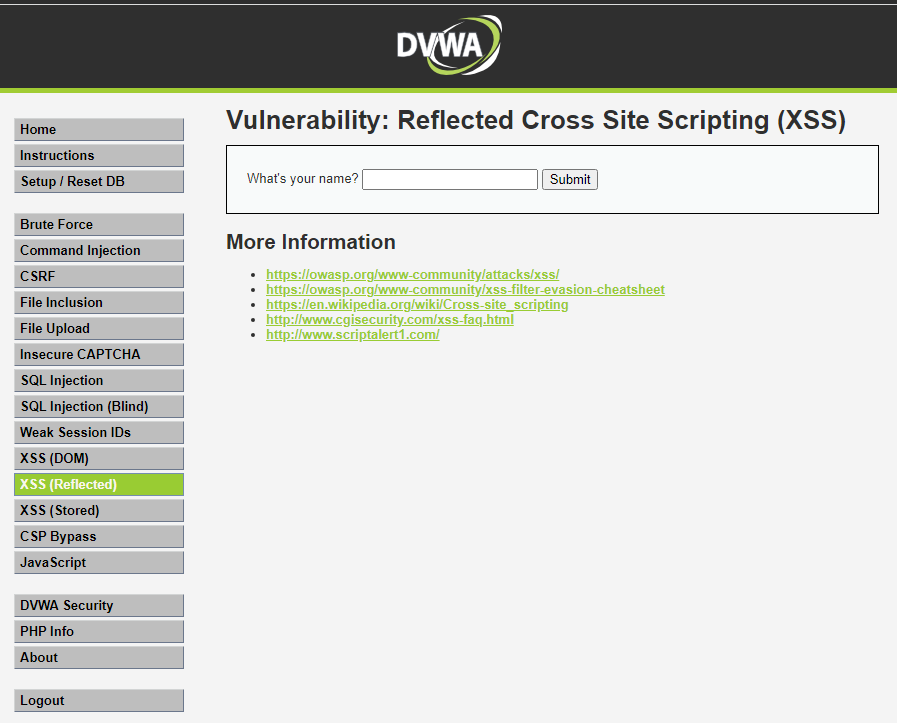
Task: Click the DVWA logo in header
Action: pyautogui.click(x=449, y=45)
